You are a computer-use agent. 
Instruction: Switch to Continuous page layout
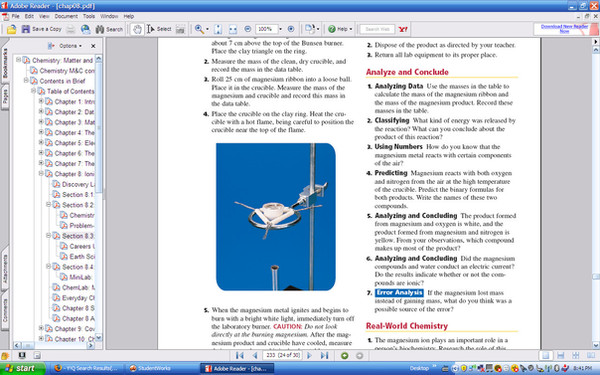[561, 355]
